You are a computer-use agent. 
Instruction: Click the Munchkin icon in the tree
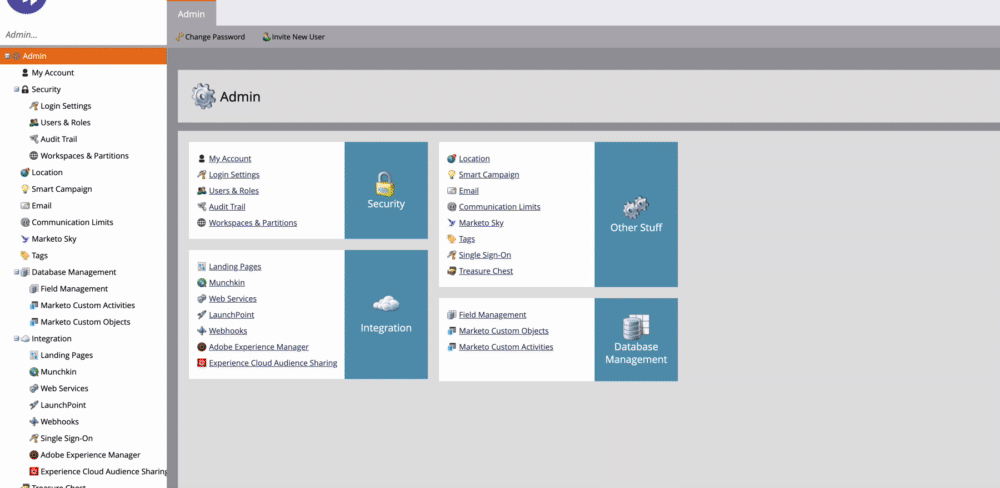[x=34, y=371]
